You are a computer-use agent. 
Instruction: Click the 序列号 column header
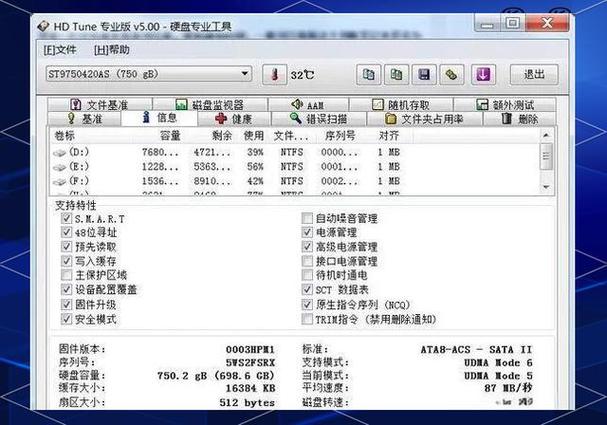pyautogui.click(x=340, y=135)
